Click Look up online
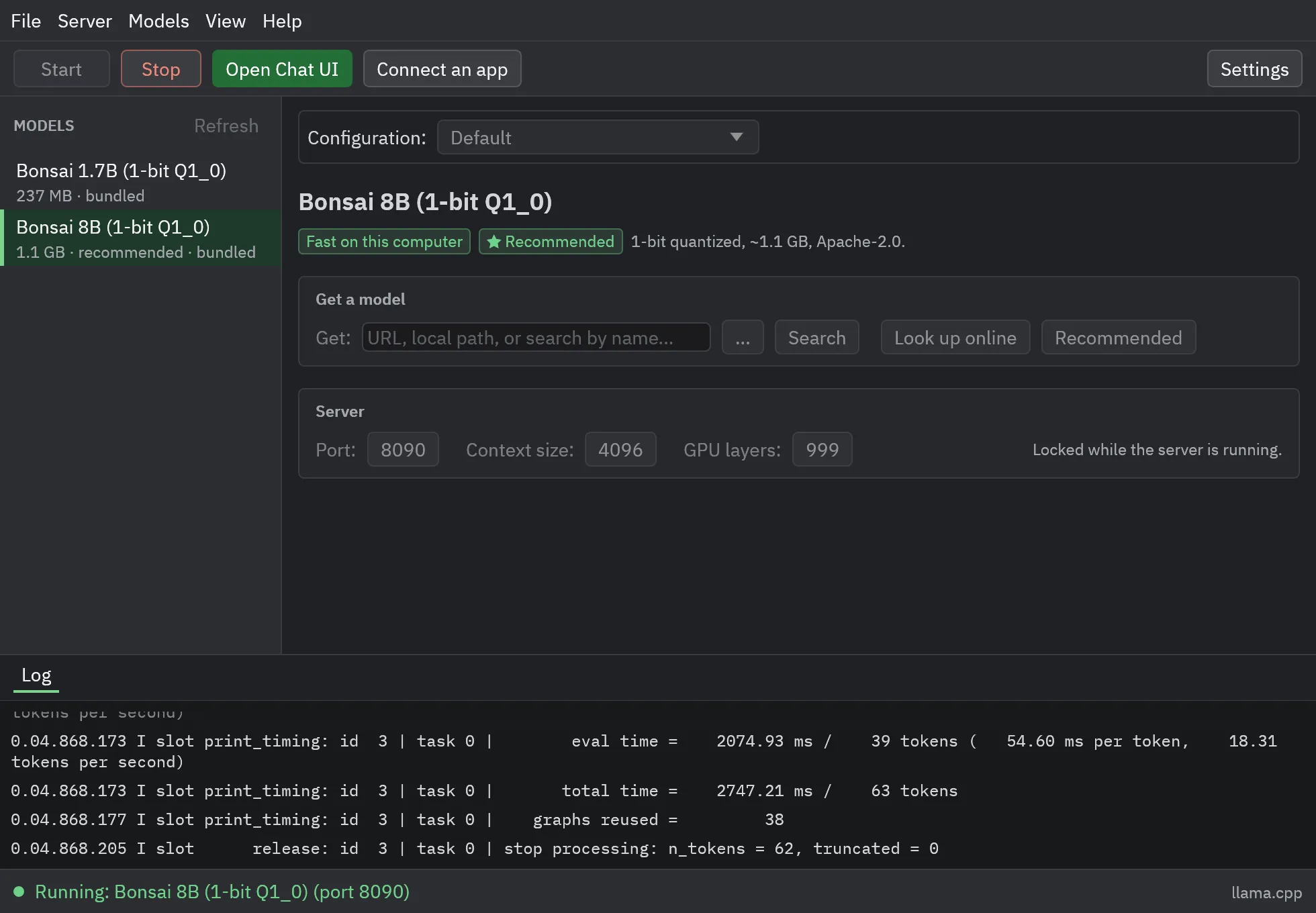This screenshot has height=913, width=1316. pyautogui.click(x=955, y=337)
